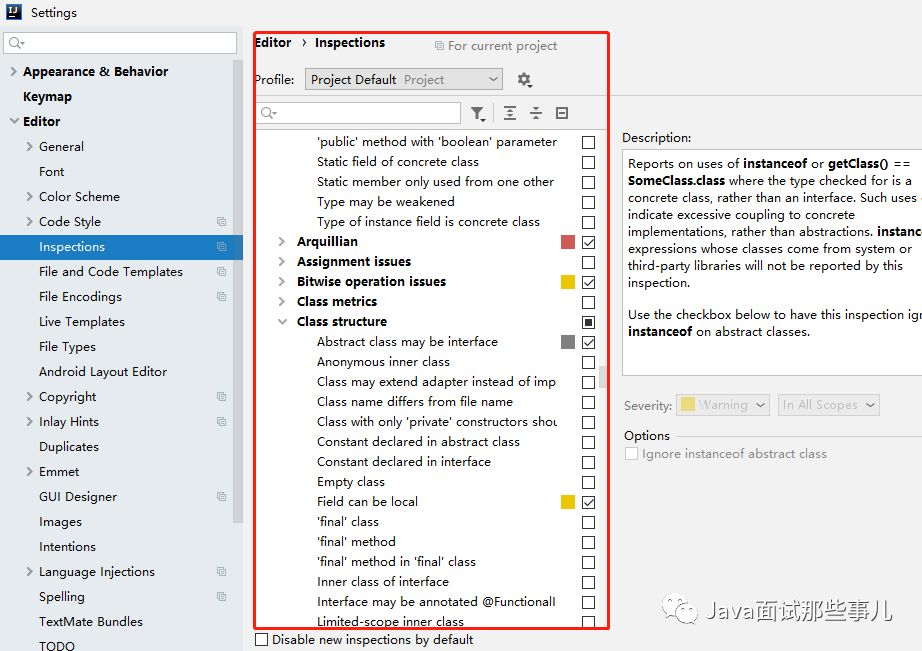The image size is (922, 651).
Task: Click Editor in the breadcrumb path
Action: [273, 42]
